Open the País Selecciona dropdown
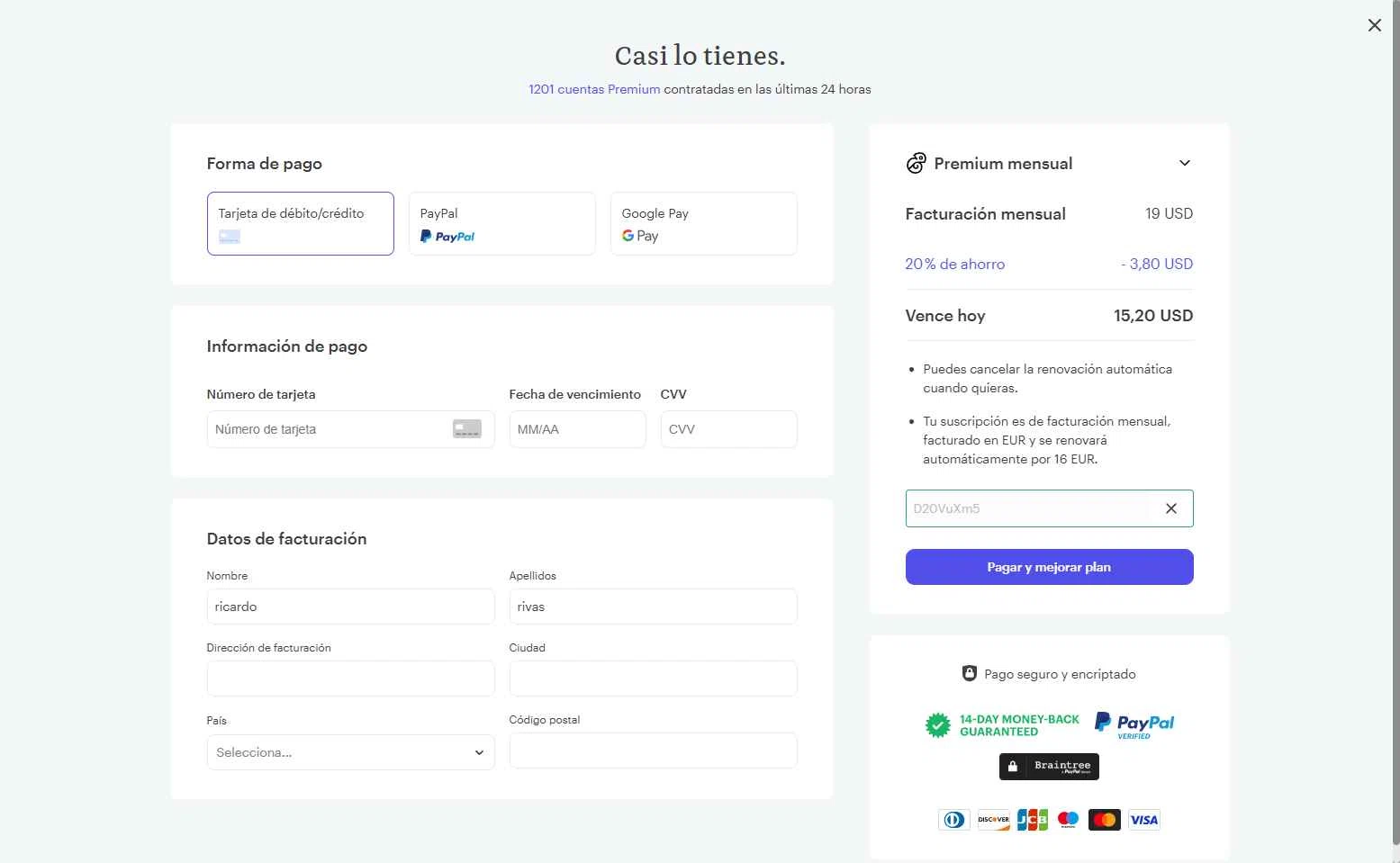This screenshot has height=863, width=1400. (x=350, y=752)
